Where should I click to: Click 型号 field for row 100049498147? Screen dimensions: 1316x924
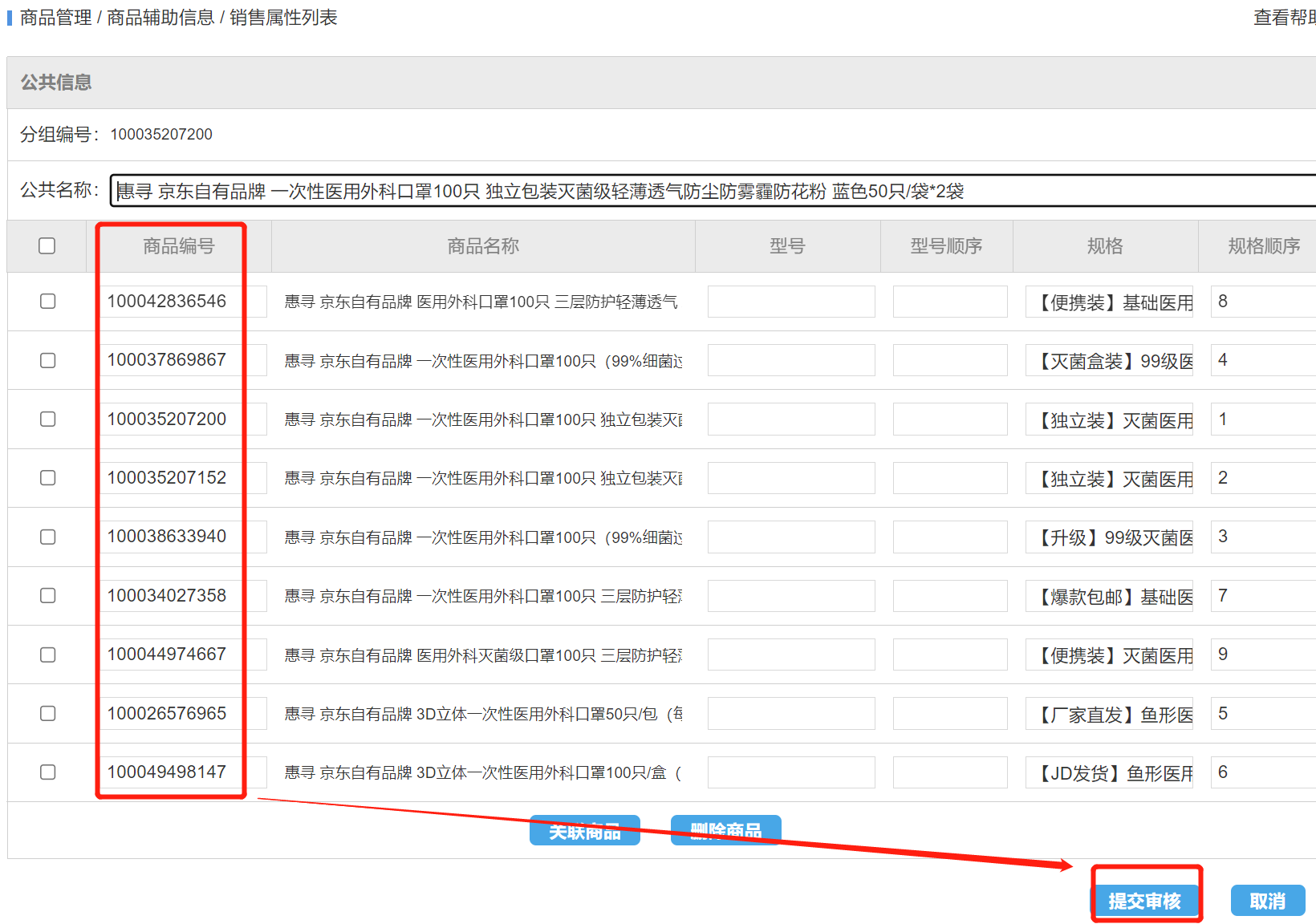(791, 772)
